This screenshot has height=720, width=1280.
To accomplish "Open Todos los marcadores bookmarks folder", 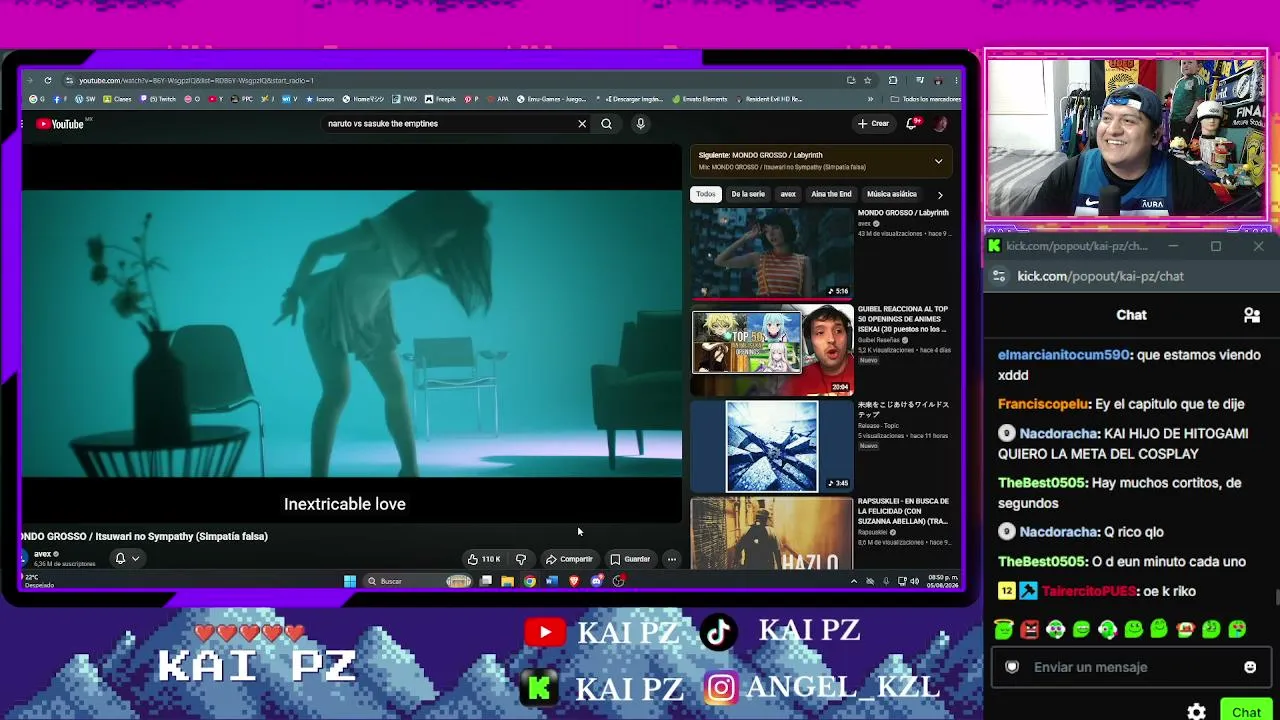I will (x=925, y=99).
